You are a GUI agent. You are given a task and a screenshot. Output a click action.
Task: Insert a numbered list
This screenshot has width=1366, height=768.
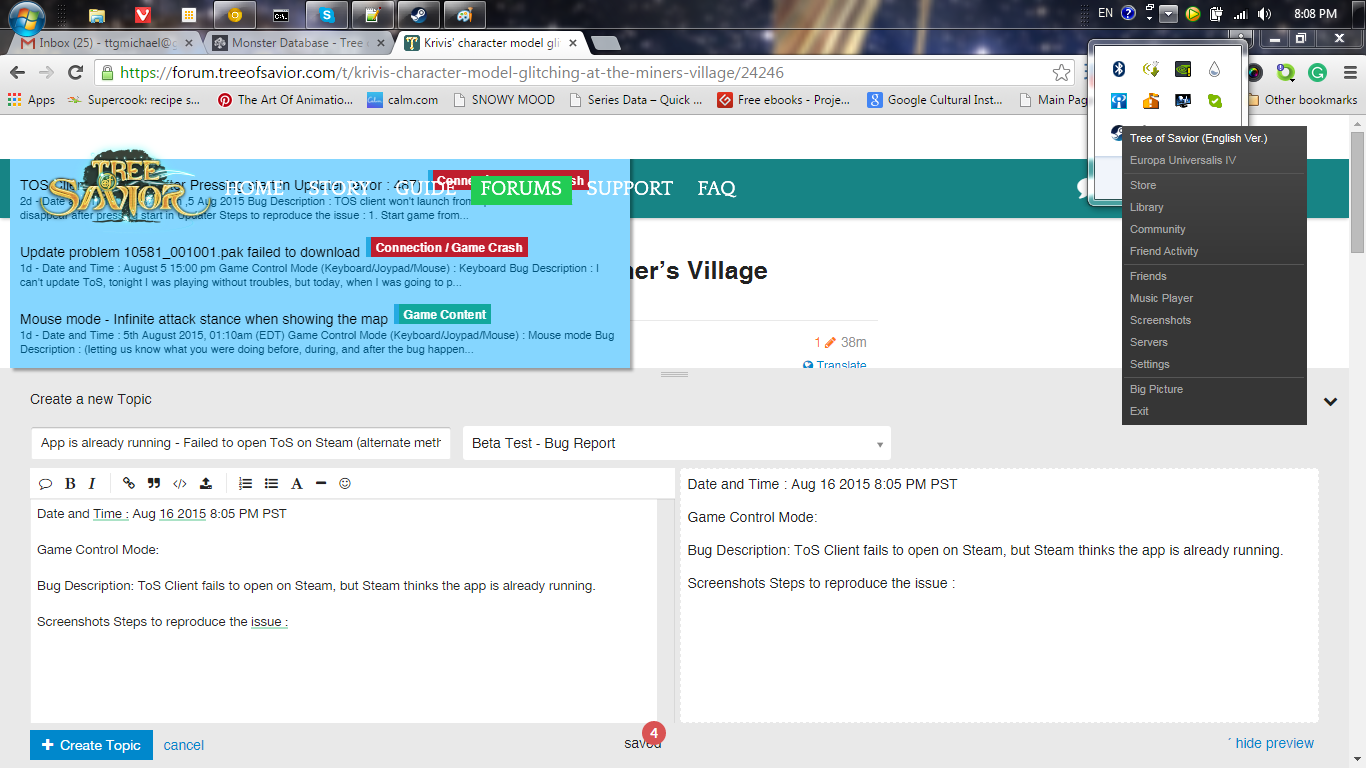pyautogui.click(x=245, y=484)
